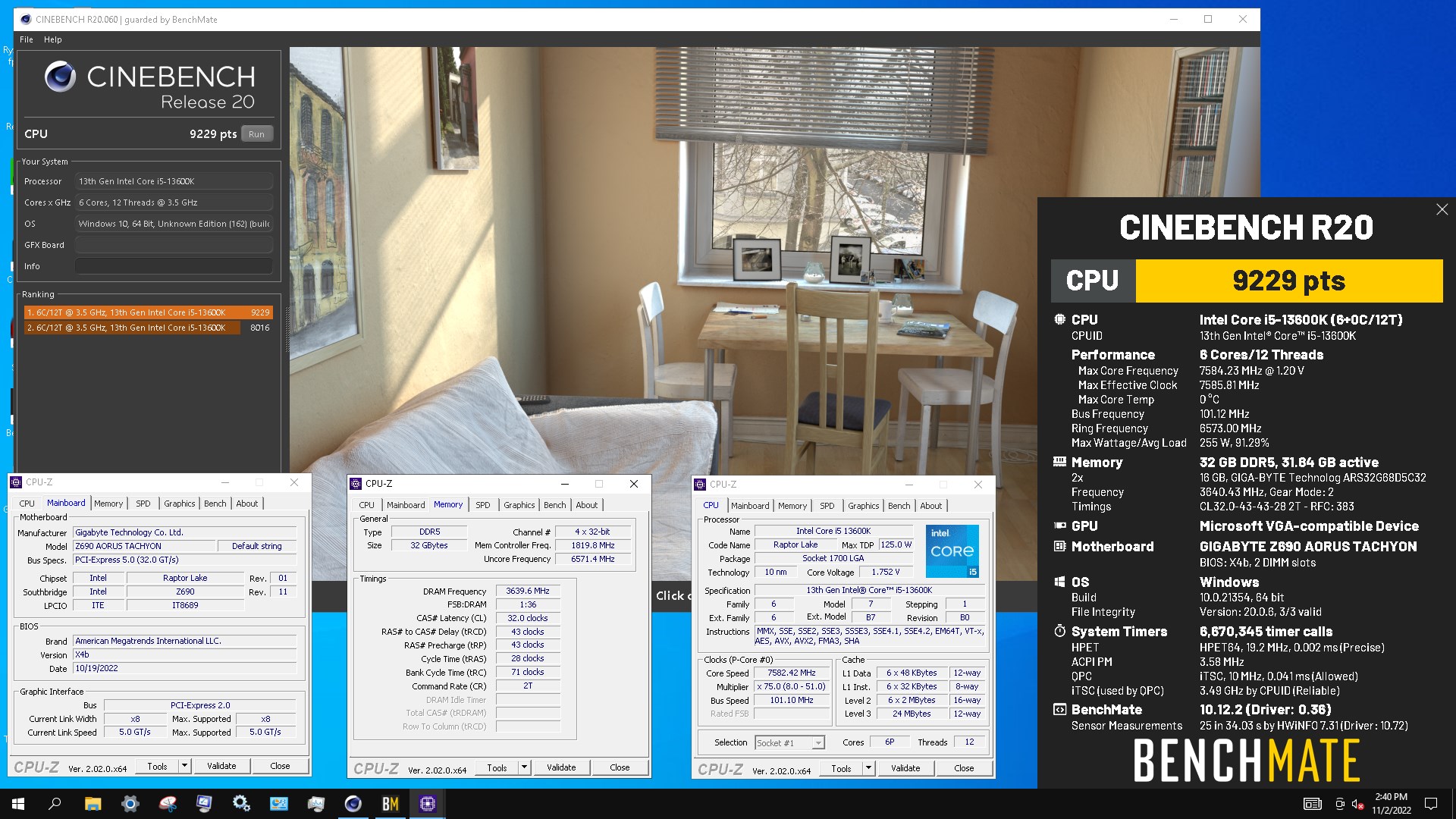The image size is (1456, 819).
Task: Open Tools dropdown arrow in CPU-Z Memory window
Action: (x=524, y=767)
